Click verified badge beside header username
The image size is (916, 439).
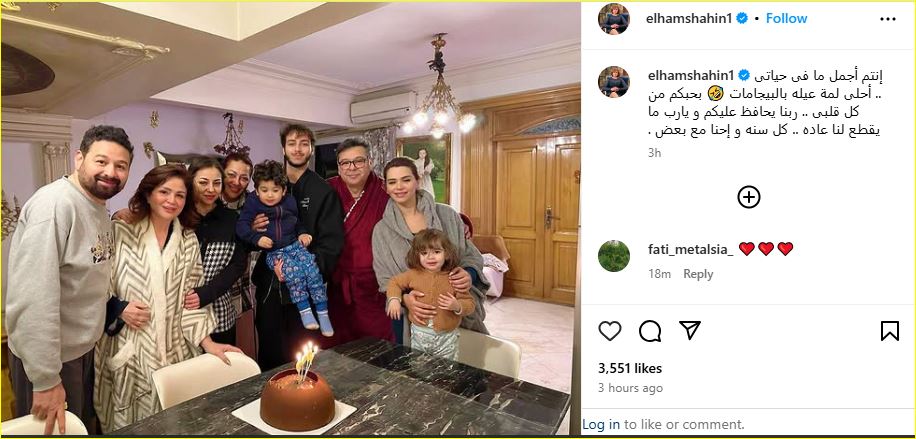coord(742,19)
